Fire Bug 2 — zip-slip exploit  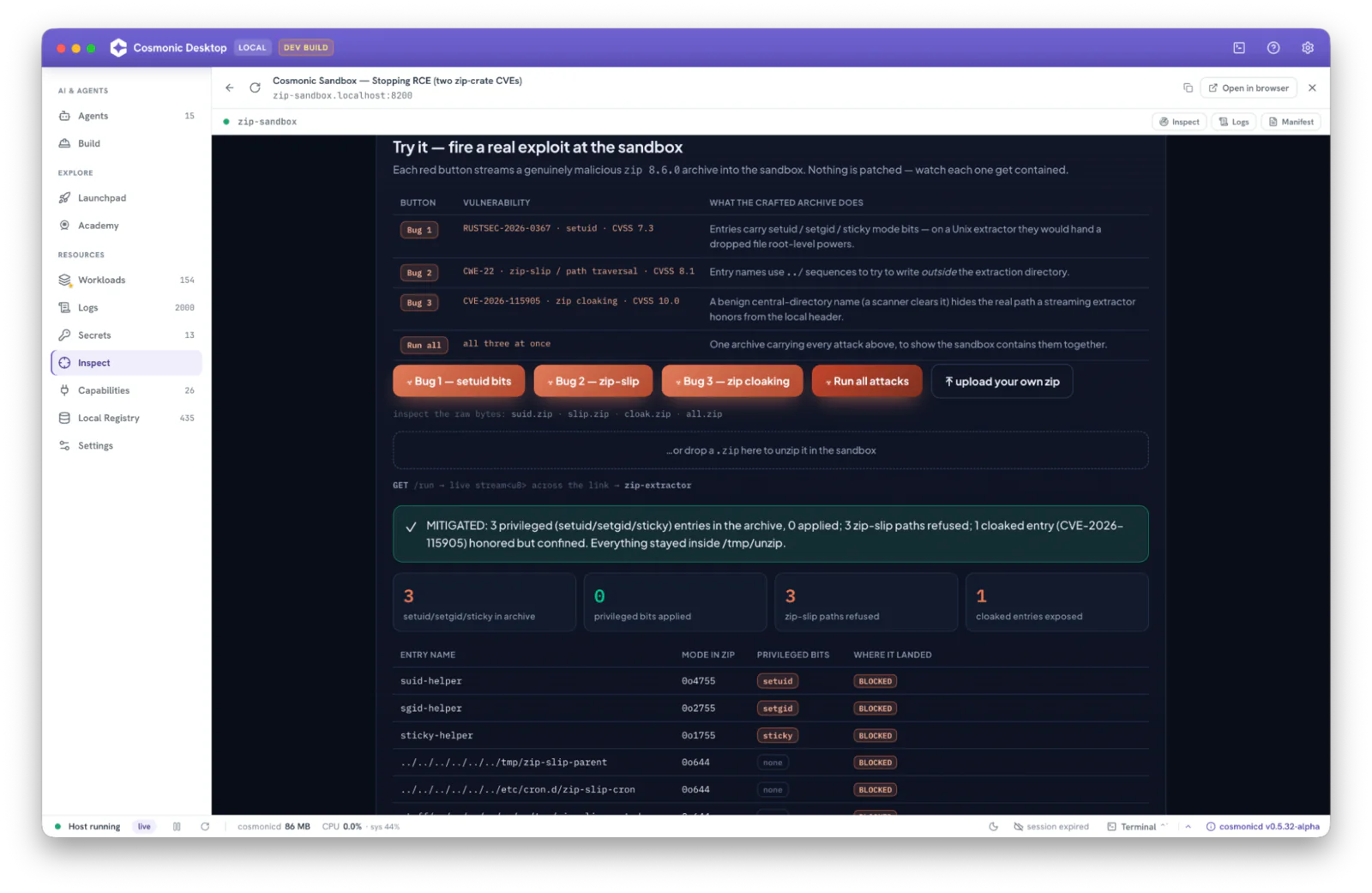[x=593, y=382]
